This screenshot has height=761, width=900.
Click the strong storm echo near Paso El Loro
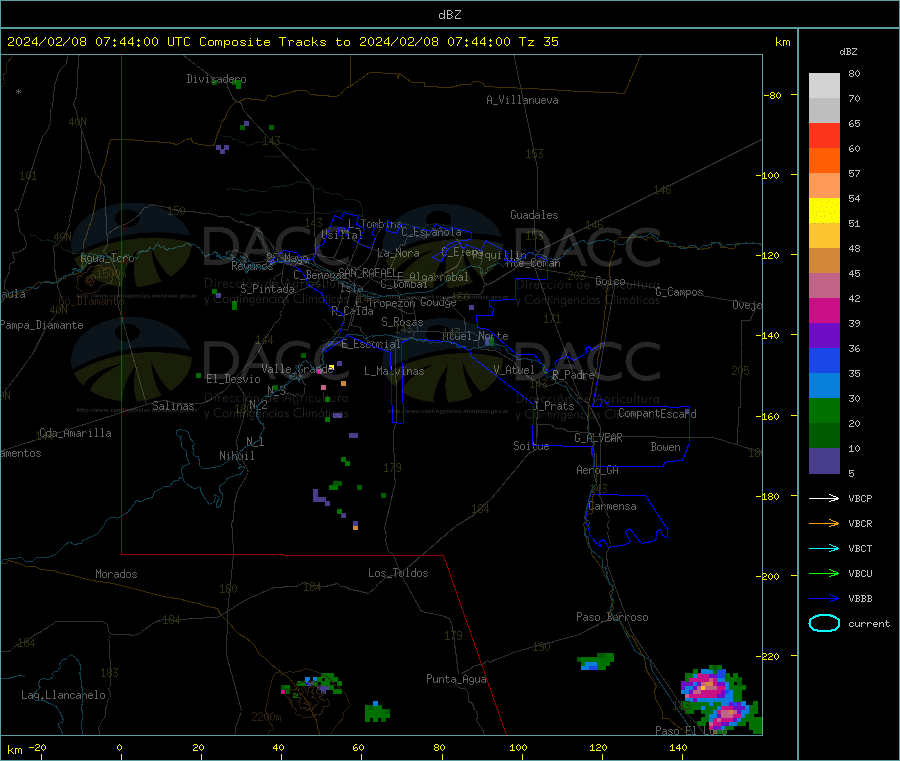pos(722,700)
